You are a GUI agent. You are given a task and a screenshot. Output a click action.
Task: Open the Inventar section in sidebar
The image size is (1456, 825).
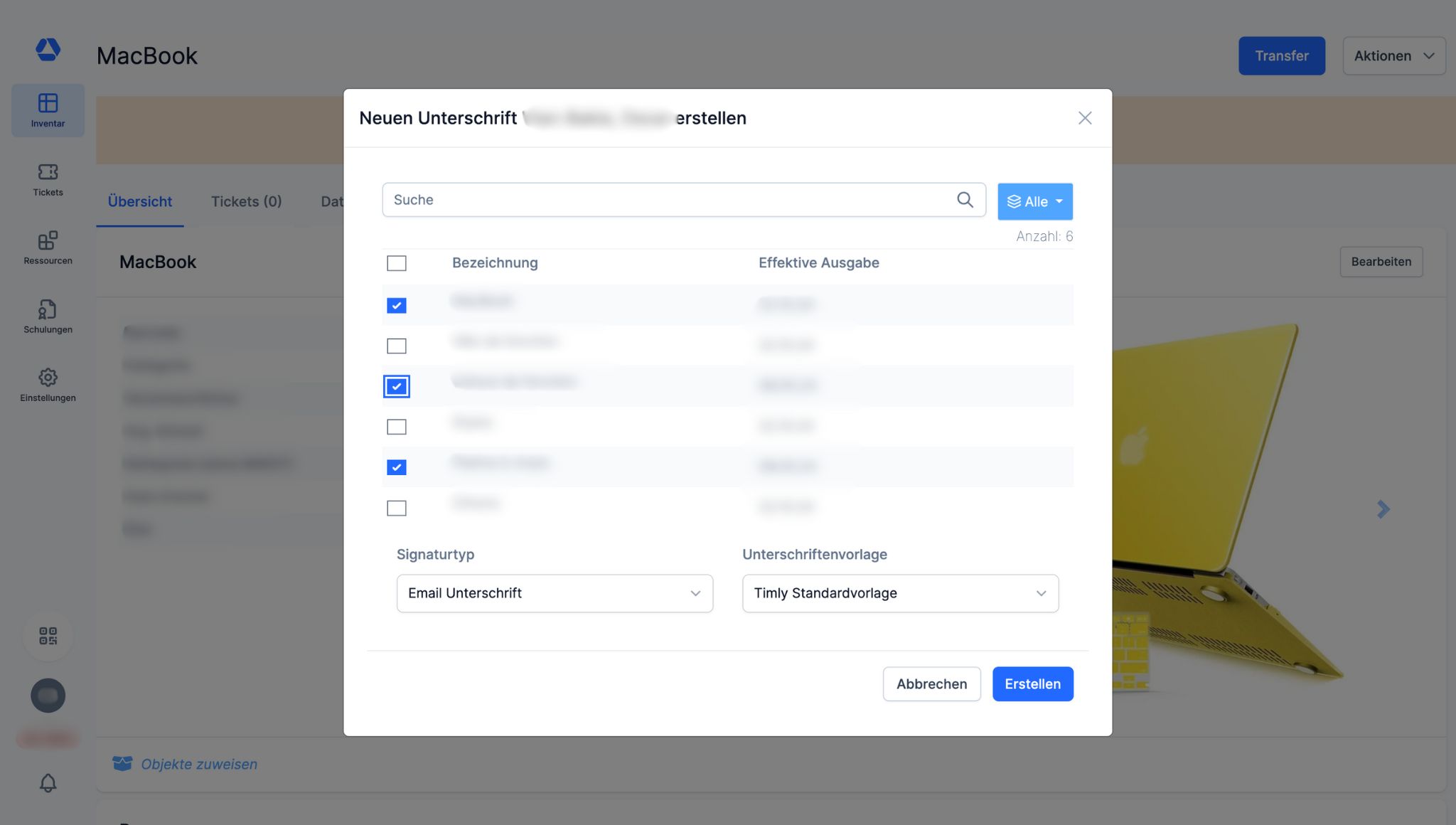(x=48, y=110)
